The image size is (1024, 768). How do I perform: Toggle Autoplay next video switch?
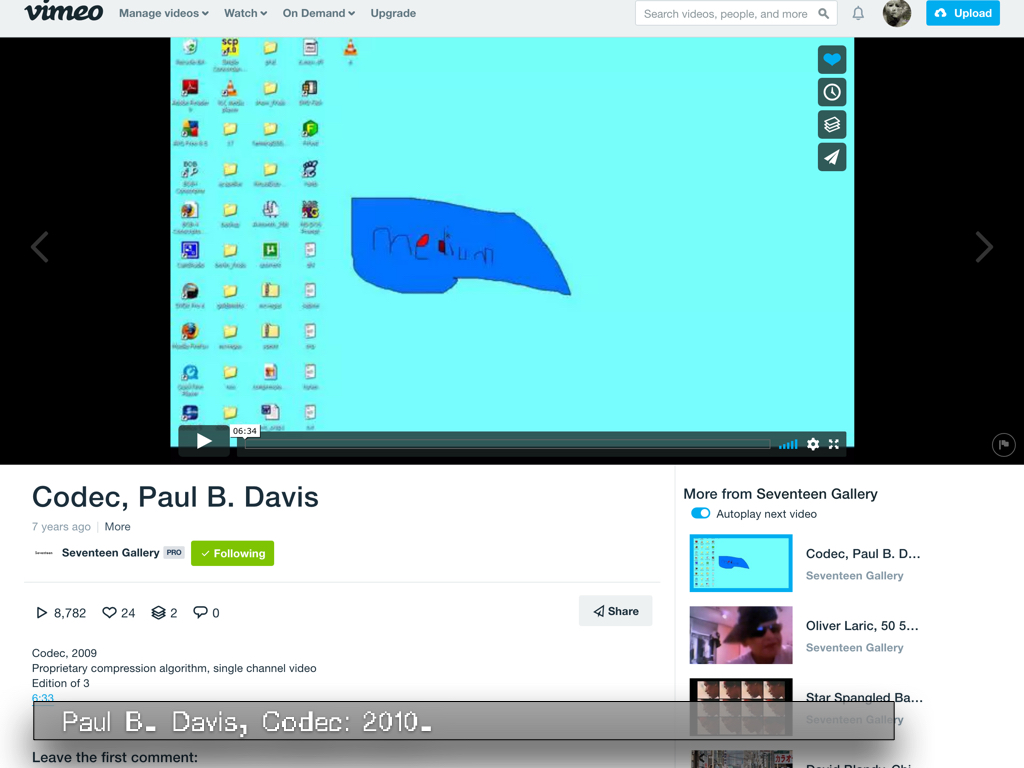[701, 513]
